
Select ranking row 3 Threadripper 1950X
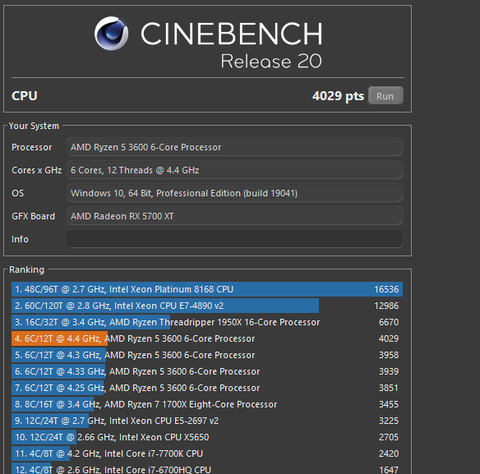[x=207, y=322]
